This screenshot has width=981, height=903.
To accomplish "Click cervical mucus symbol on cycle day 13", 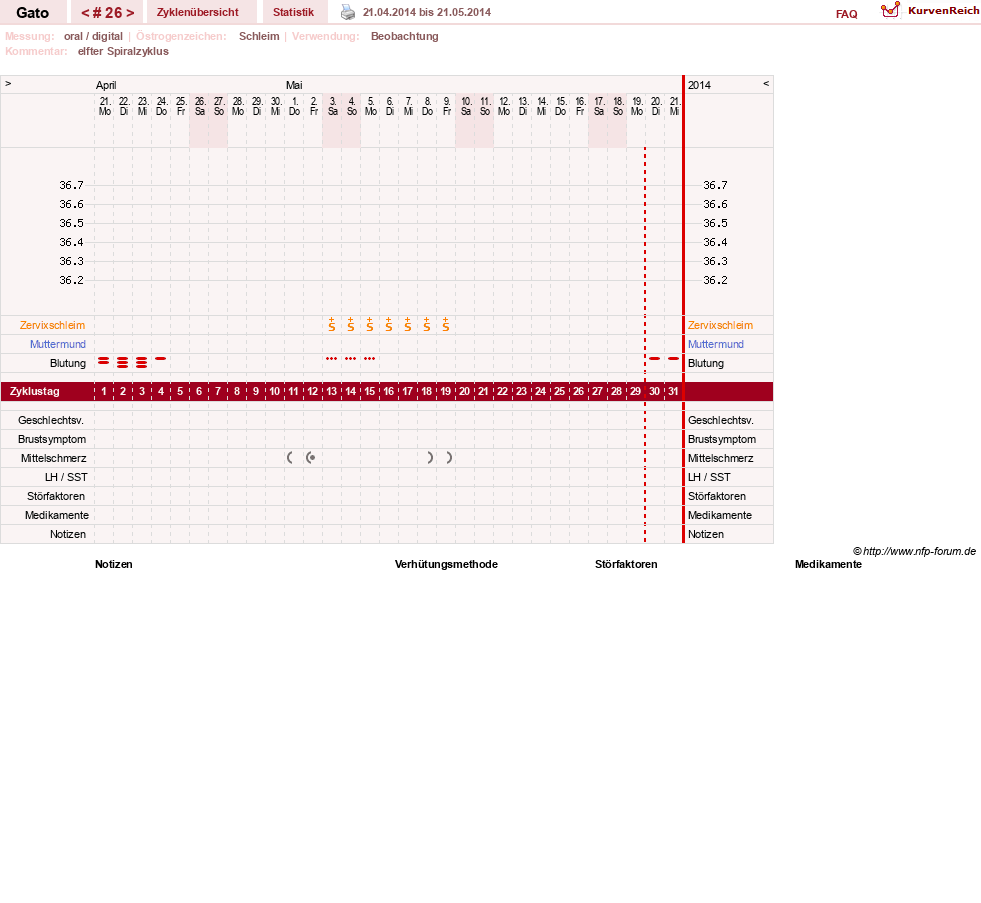I will [332, 325].
